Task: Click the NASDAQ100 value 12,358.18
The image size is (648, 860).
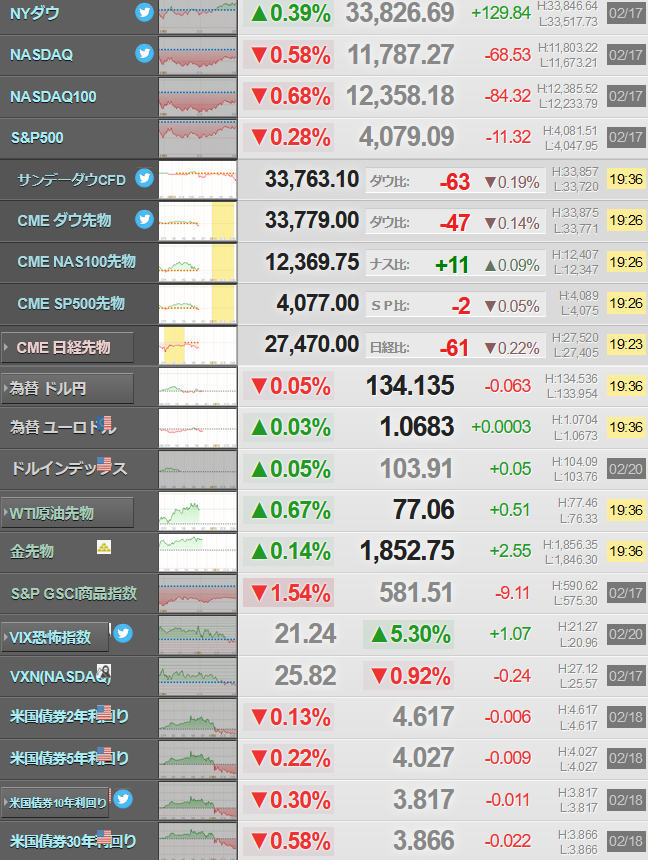Action: 400,95
